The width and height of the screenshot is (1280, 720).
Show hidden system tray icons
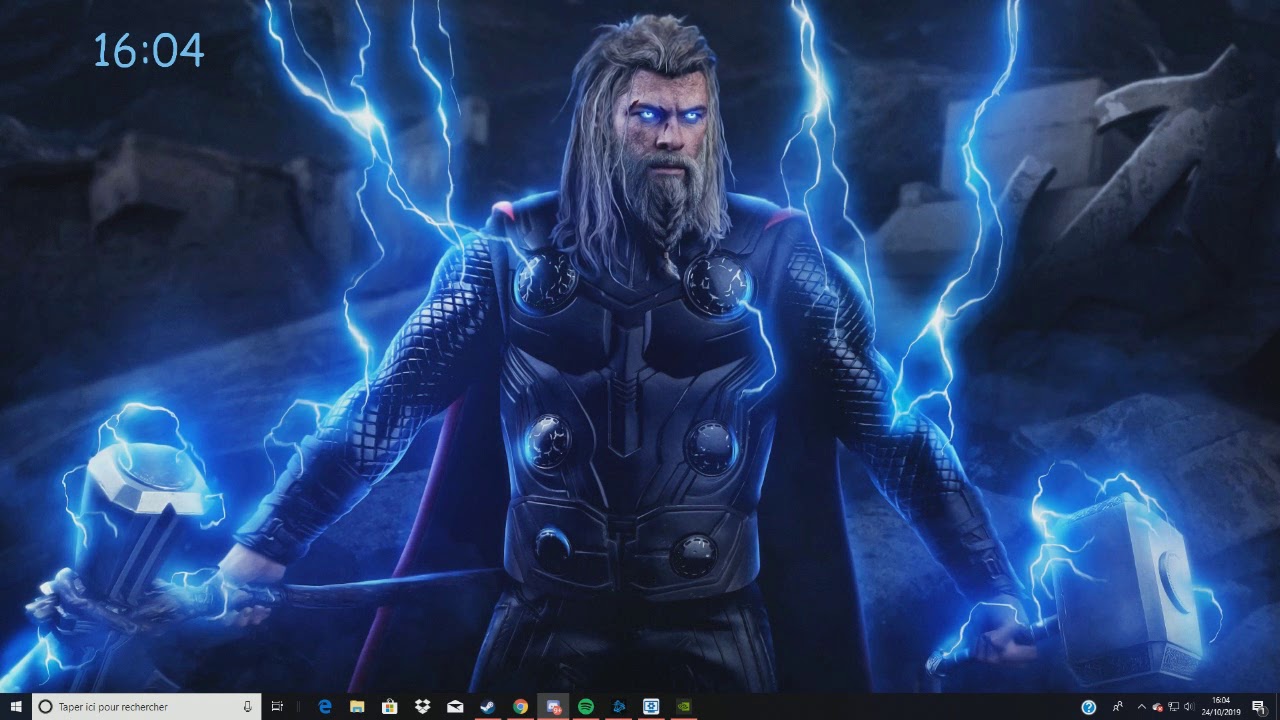[x=1142, y=707]
